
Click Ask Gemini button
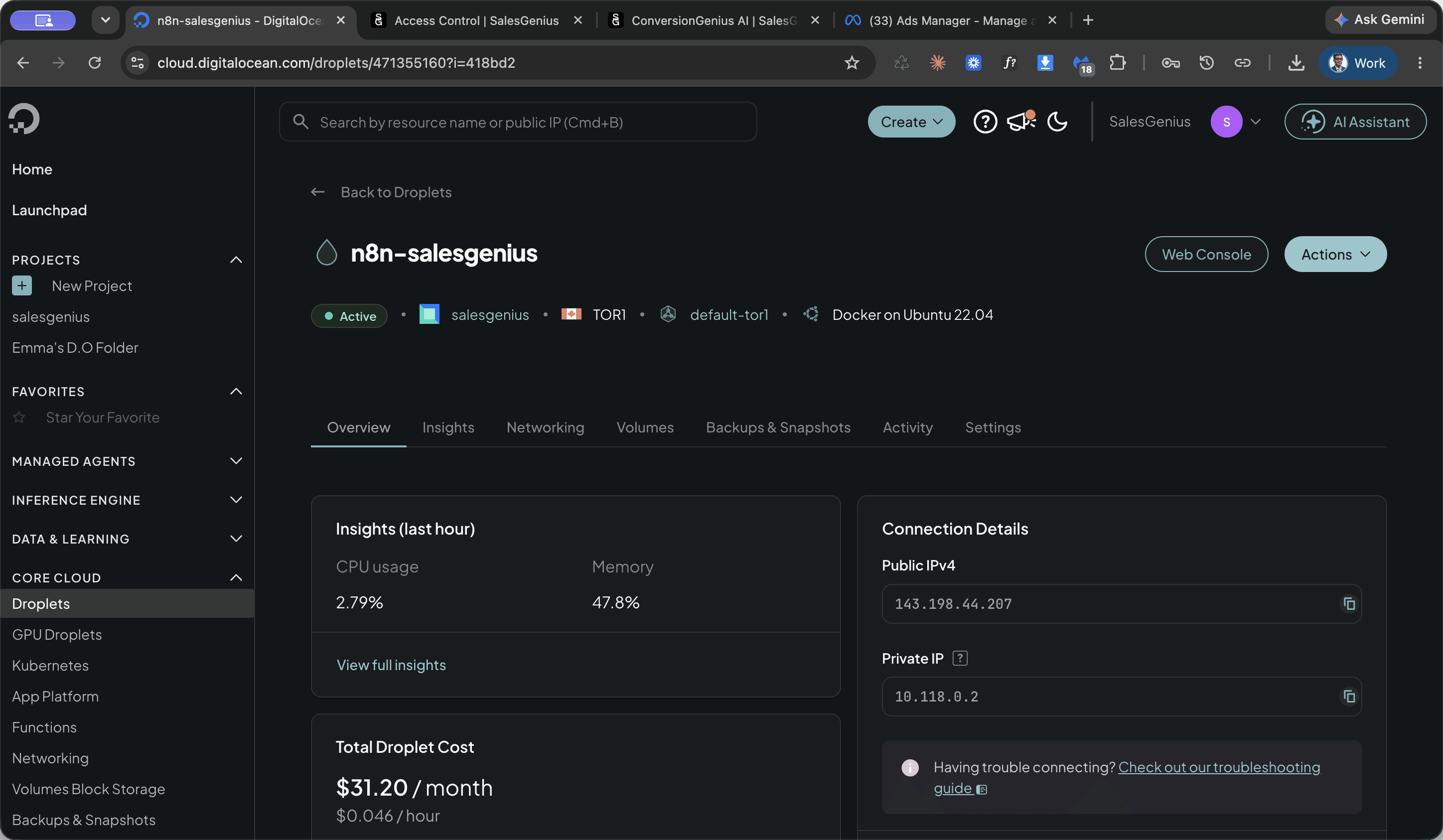1380,20
